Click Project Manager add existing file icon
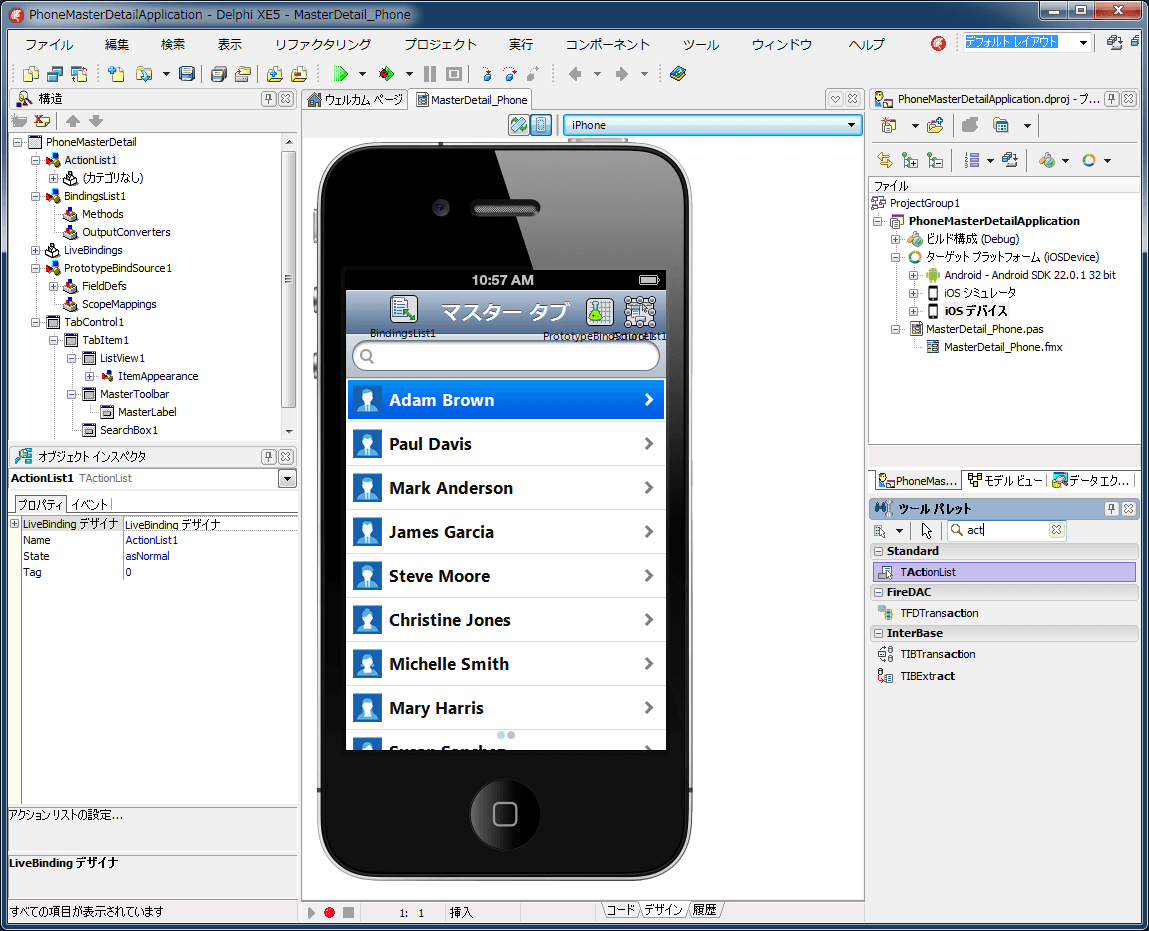The width and height of the screenshot is (1149, 931). point(936,126)
